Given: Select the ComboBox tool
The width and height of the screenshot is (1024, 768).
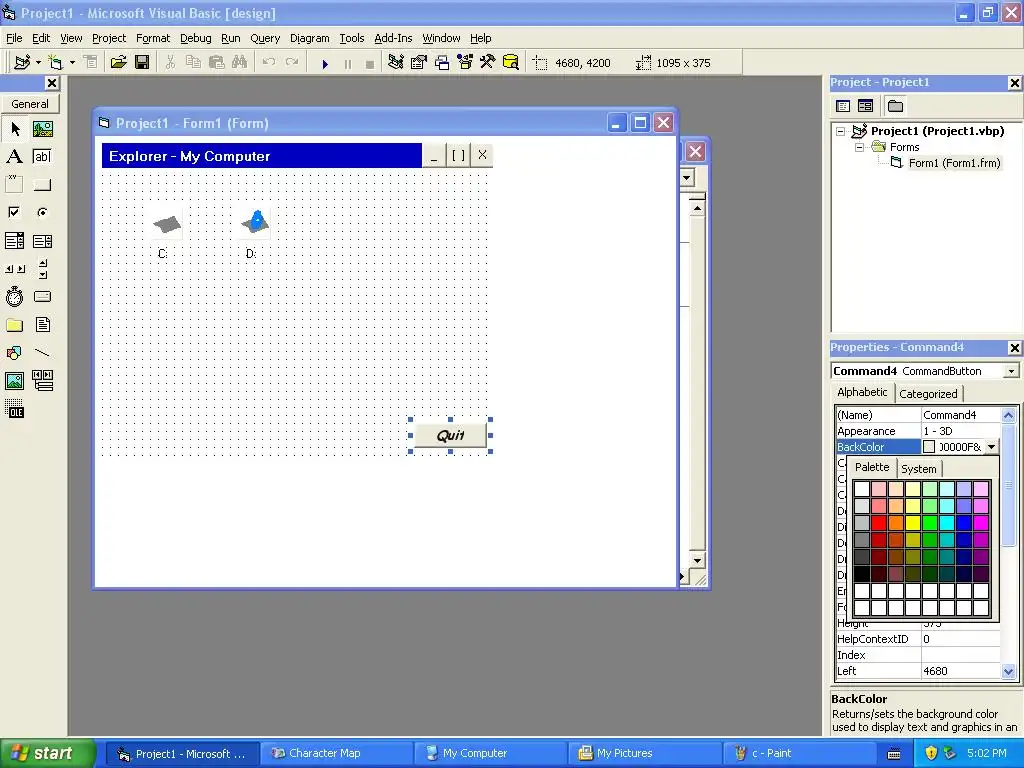Looking at the screenshot, I should pyautogui.click(x=15, y=241).
